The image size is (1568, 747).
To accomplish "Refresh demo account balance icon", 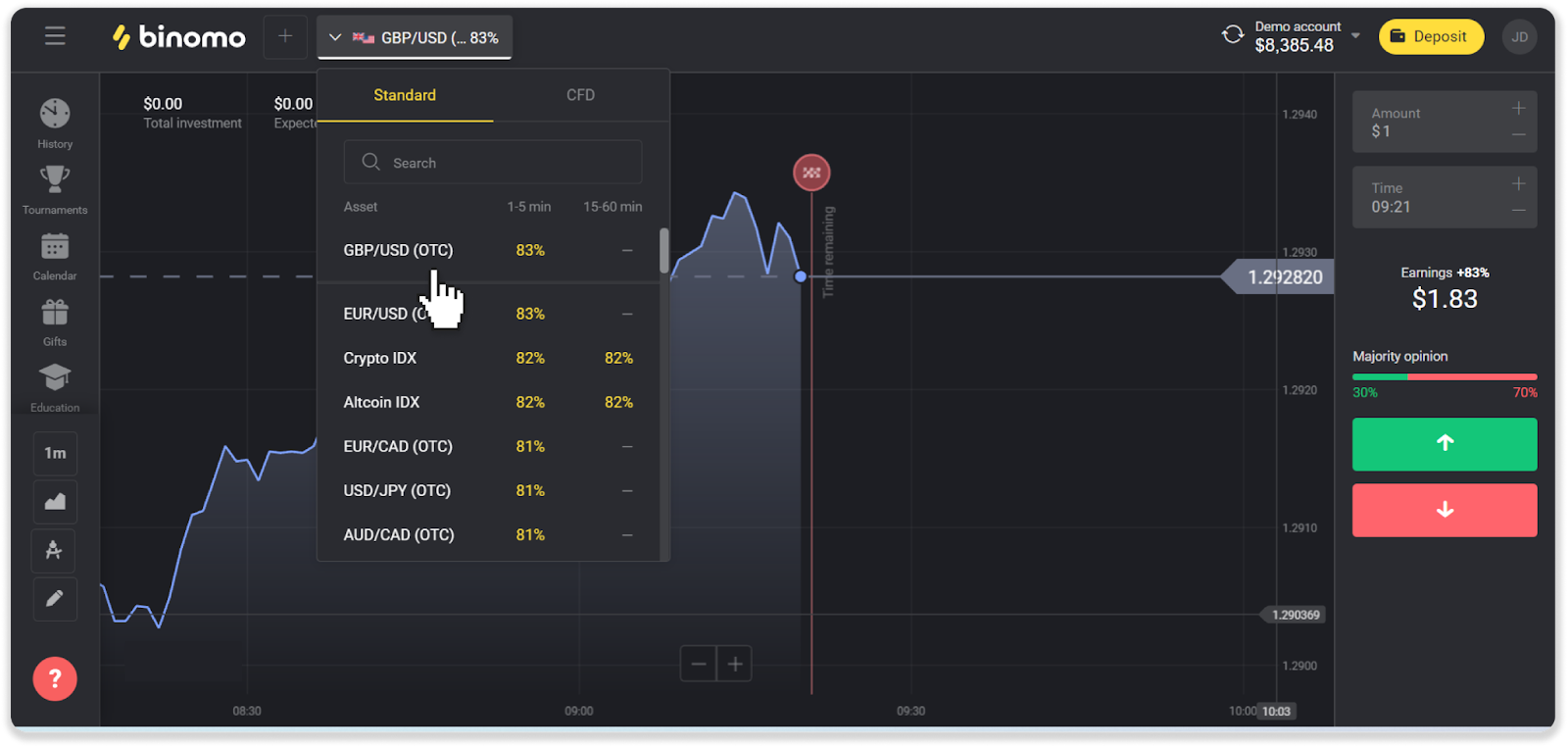I will coord(1233,35).
